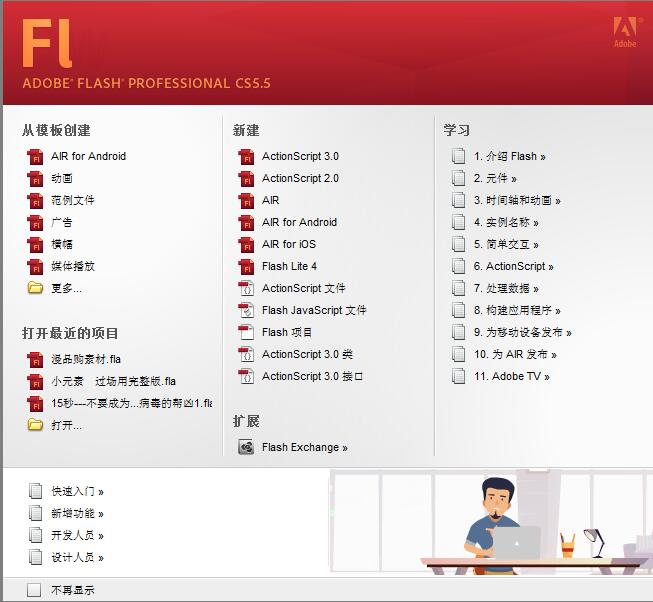Viewport: 653px width, 602px height.
Task: Click the 不再显示 label text
Action: pyautogui.click(x=73, y=590)
